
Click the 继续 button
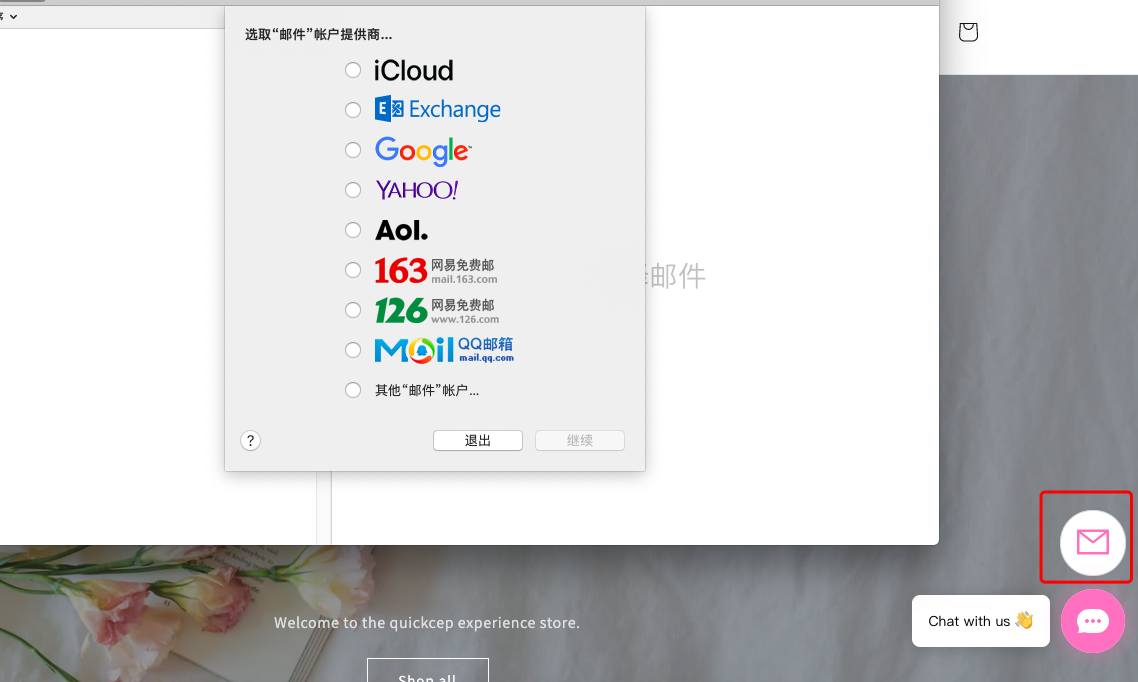pyautogui.click(x=580, y=440)
